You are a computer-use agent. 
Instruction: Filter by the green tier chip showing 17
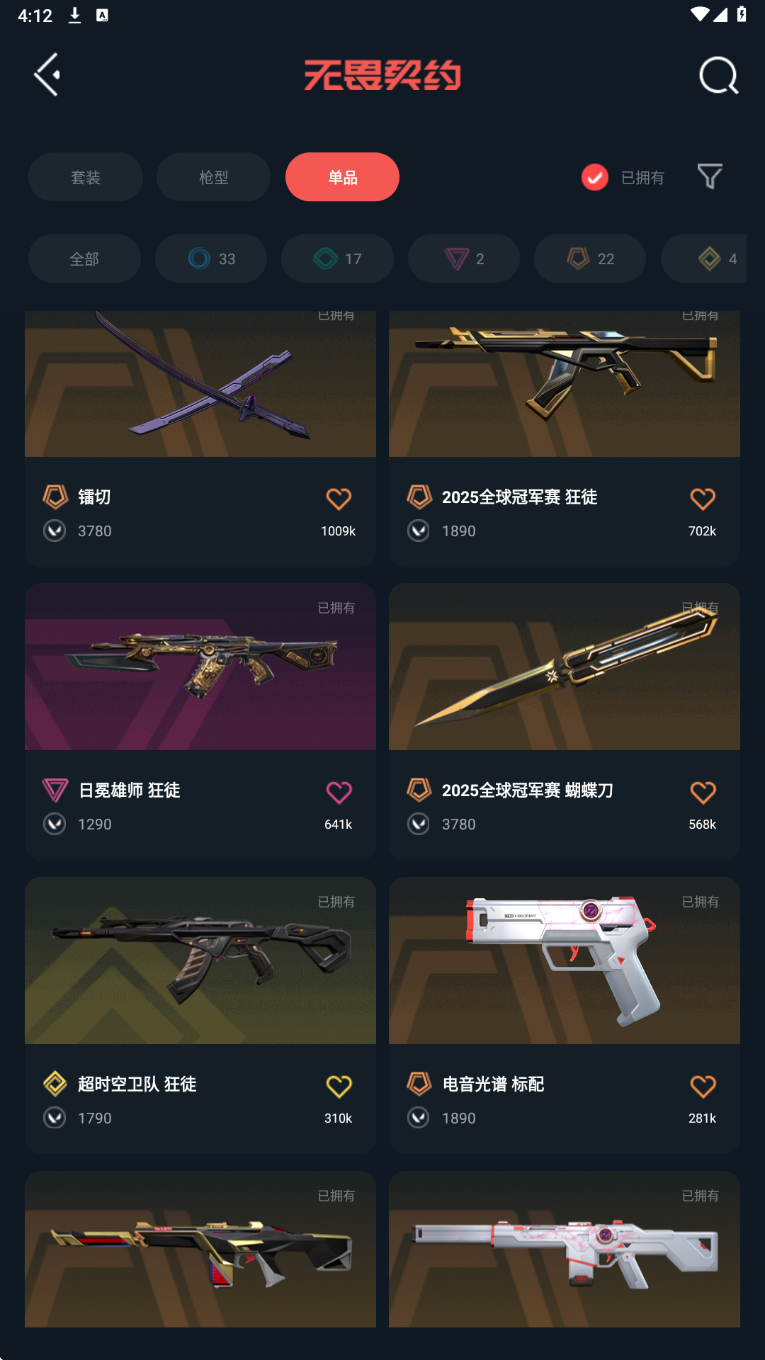click(338, 259)
